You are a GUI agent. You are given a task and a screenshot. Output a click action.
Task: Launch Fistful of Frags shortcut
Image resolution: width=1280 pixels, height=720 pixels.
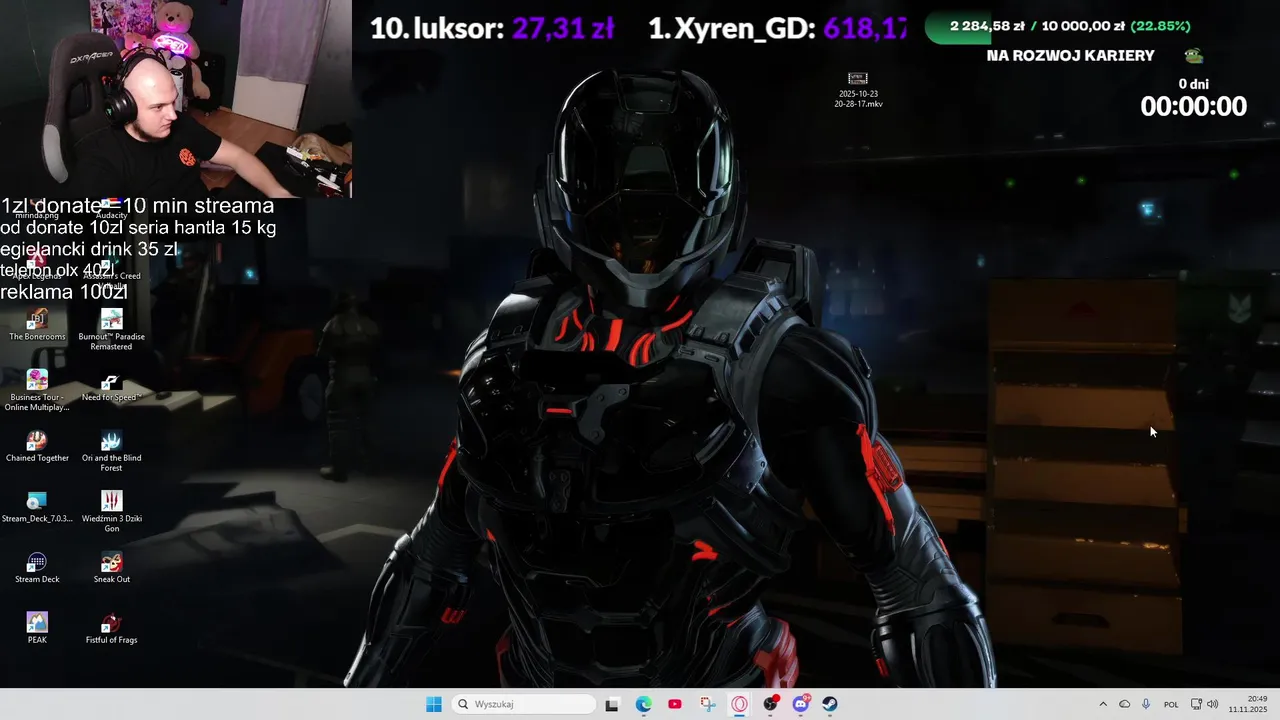pos(111,628)
